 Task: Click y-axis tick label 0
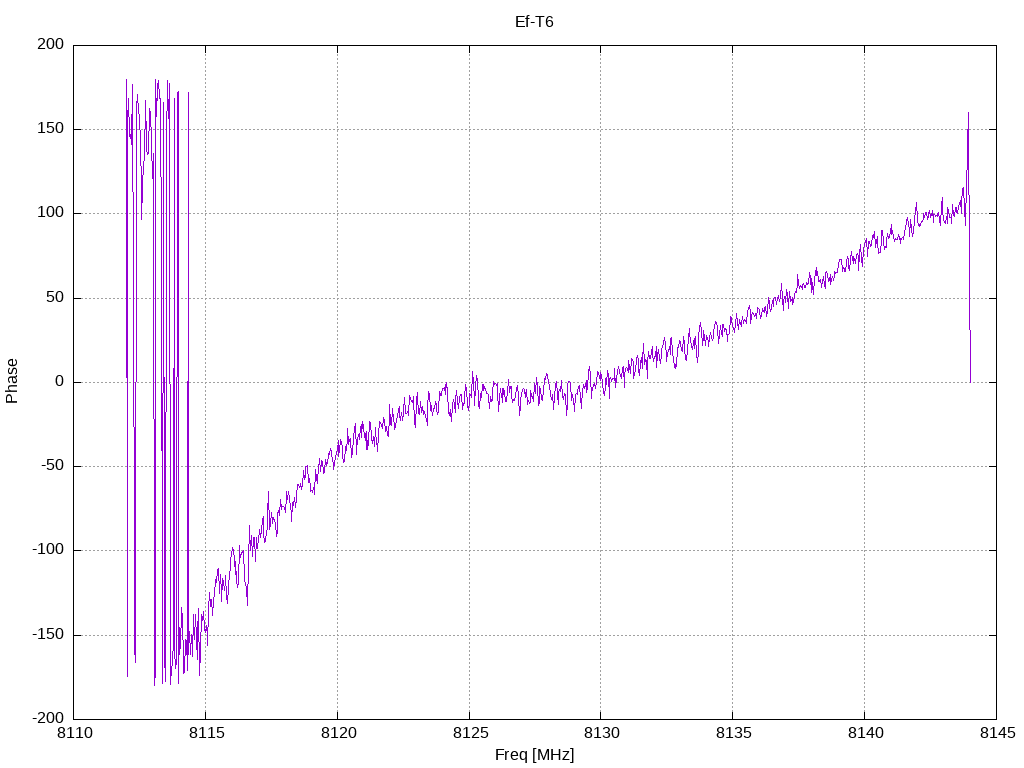[60, 381]
